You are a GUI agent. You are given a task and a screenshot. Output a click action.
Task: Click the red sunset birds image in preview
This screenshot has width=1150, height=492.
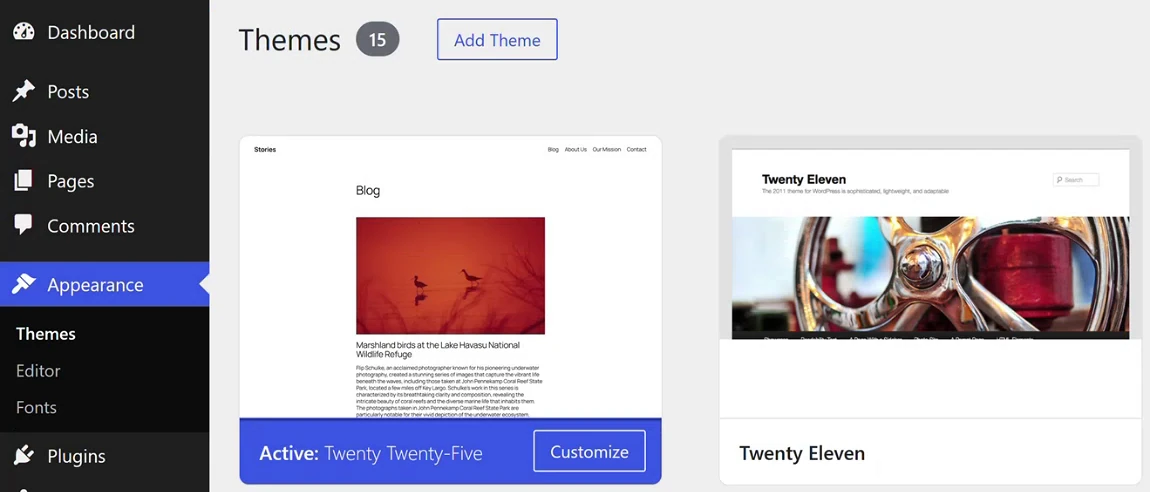click(450, 276)
